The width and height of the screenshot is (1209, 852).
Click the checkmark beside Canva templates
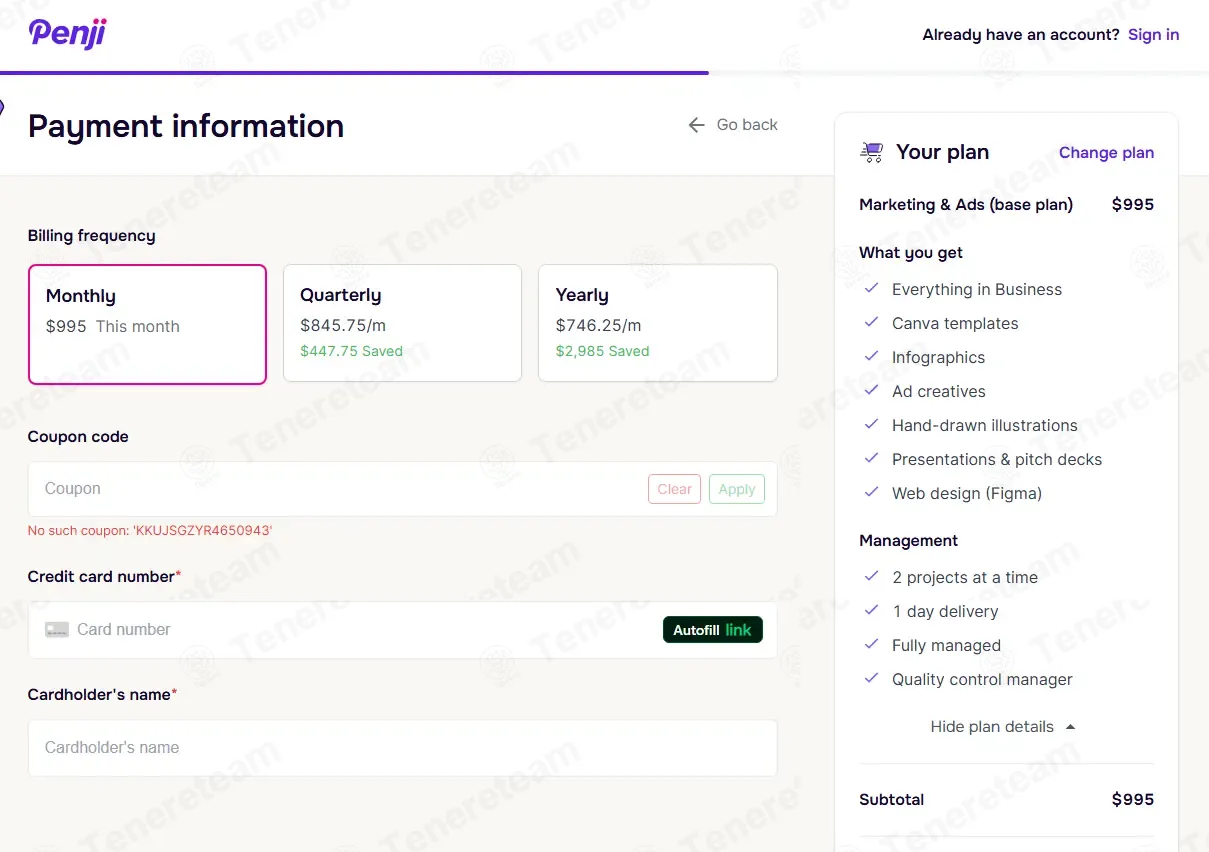(x=871, y=323)
